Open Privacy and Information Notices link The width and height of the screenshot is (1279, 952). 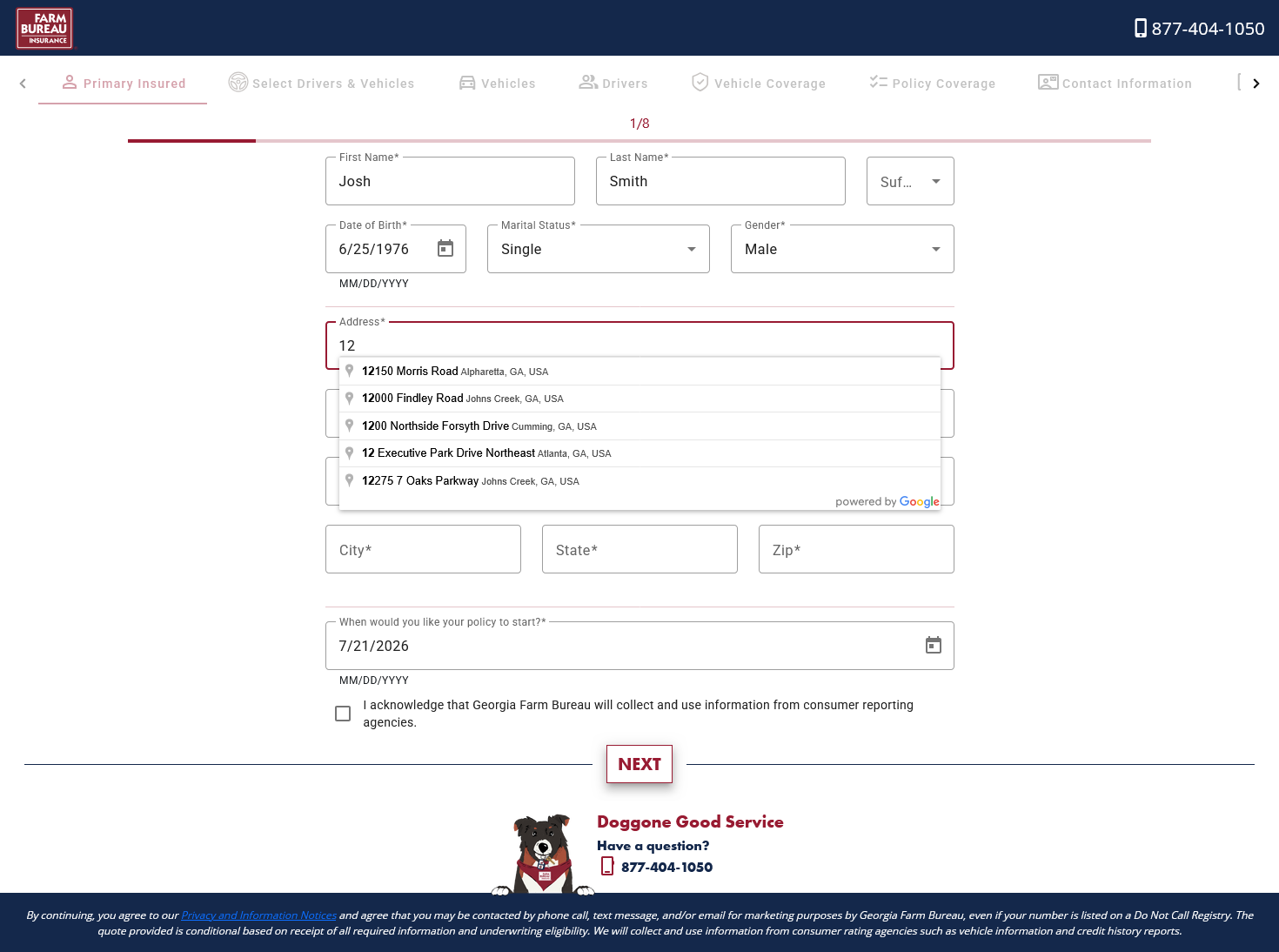coord(258,915)
